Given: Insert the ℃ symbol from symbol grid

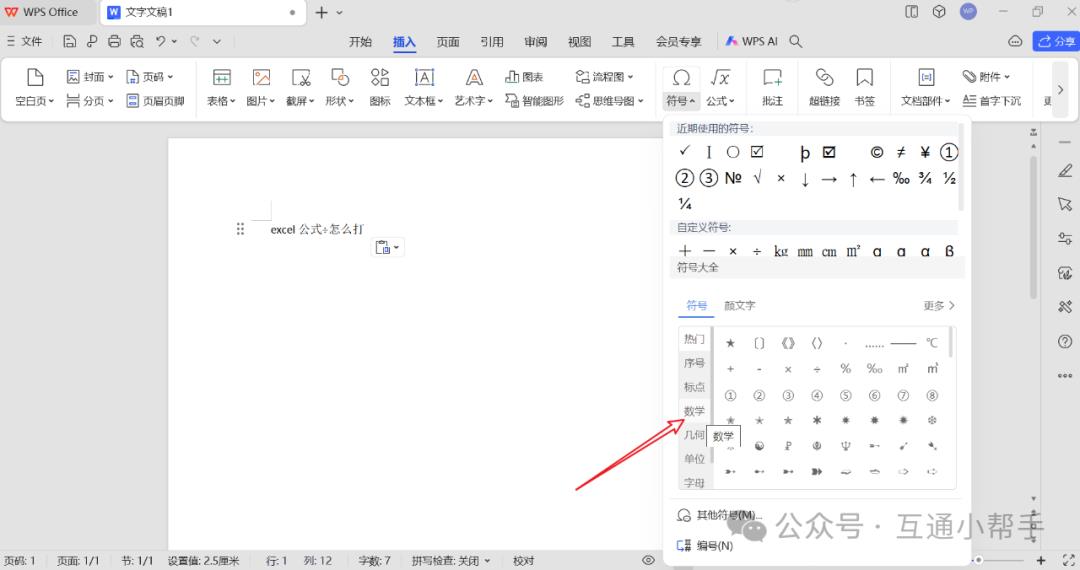Looking at the screenshot, I should point(932,343).
